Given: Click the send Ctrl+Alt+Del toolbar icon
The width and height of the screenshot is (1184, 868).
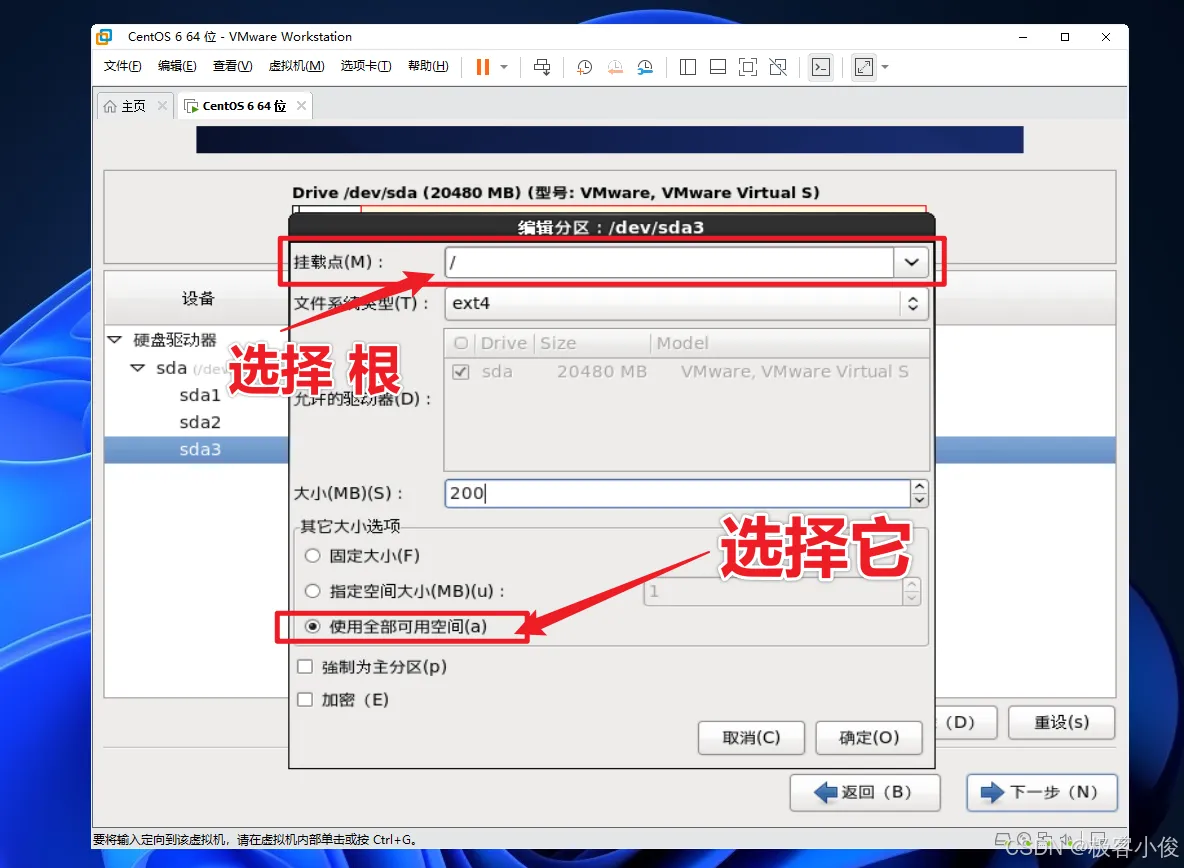Looking at the screenshot, I should pos(541,67).
